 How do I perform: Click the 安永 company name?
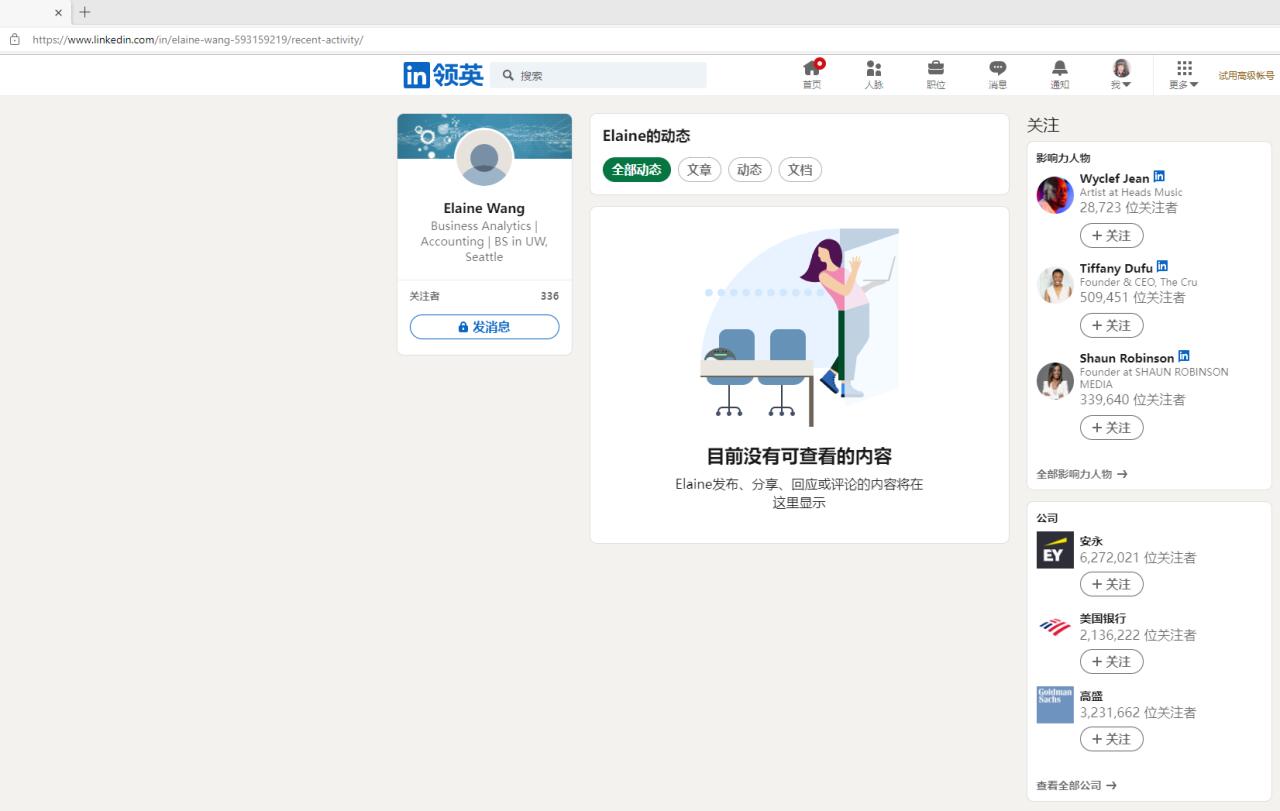(x=1091, y=541)
